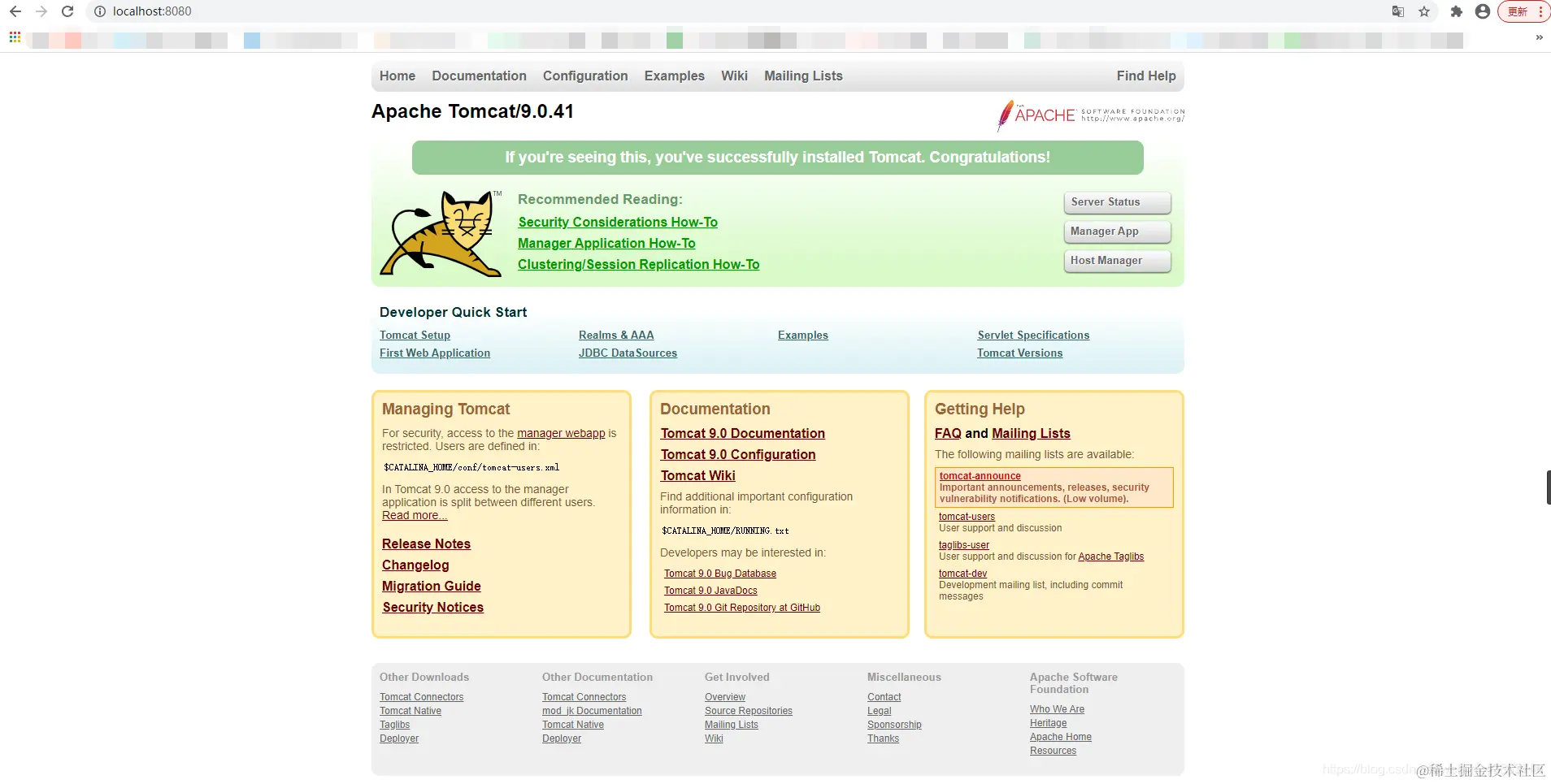Open the Documentation menu item
The image size is (1551, 784).
click(479, 76)
